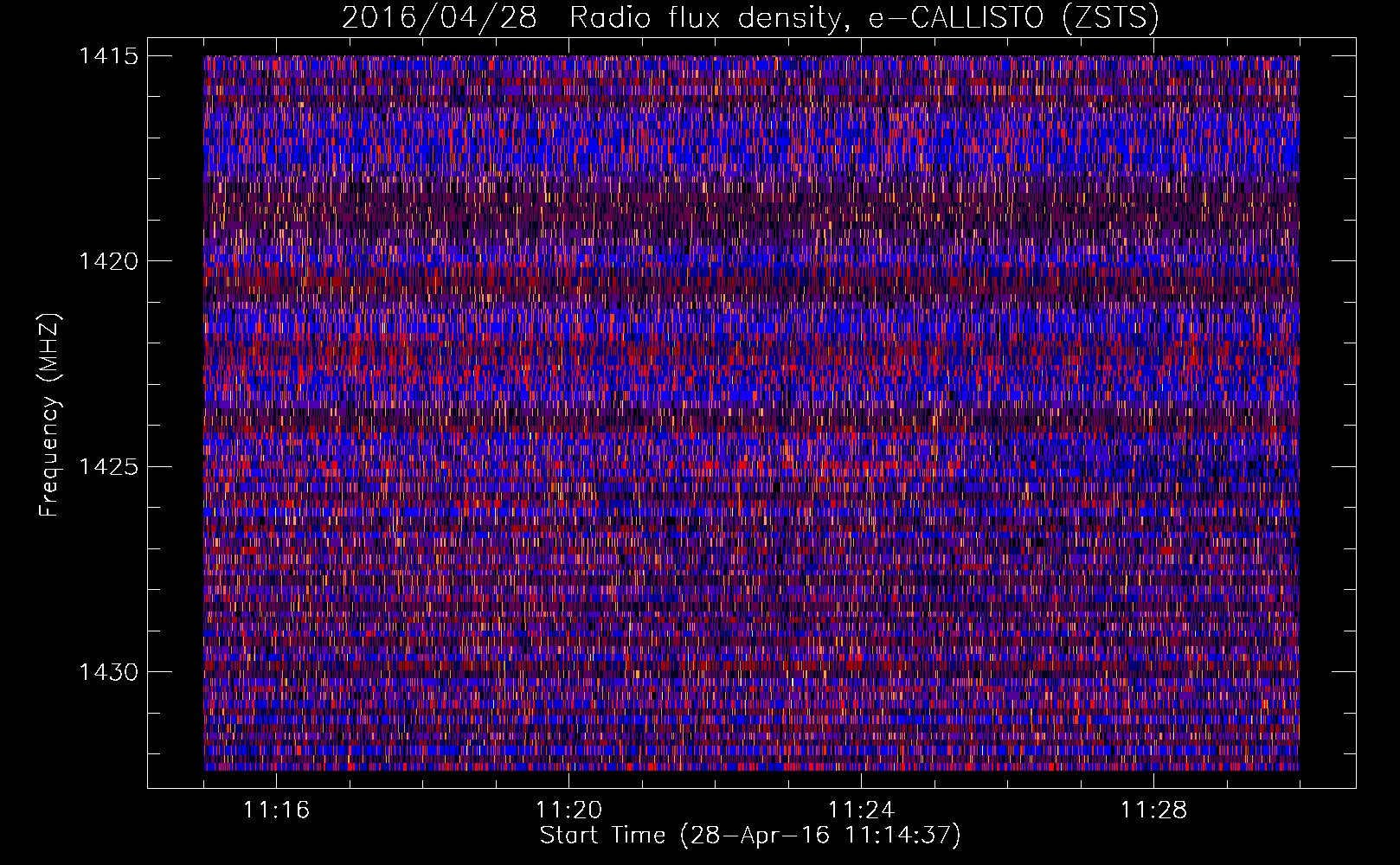
Task: Click the 11:28 time axis label
Action: (1153, 810)
